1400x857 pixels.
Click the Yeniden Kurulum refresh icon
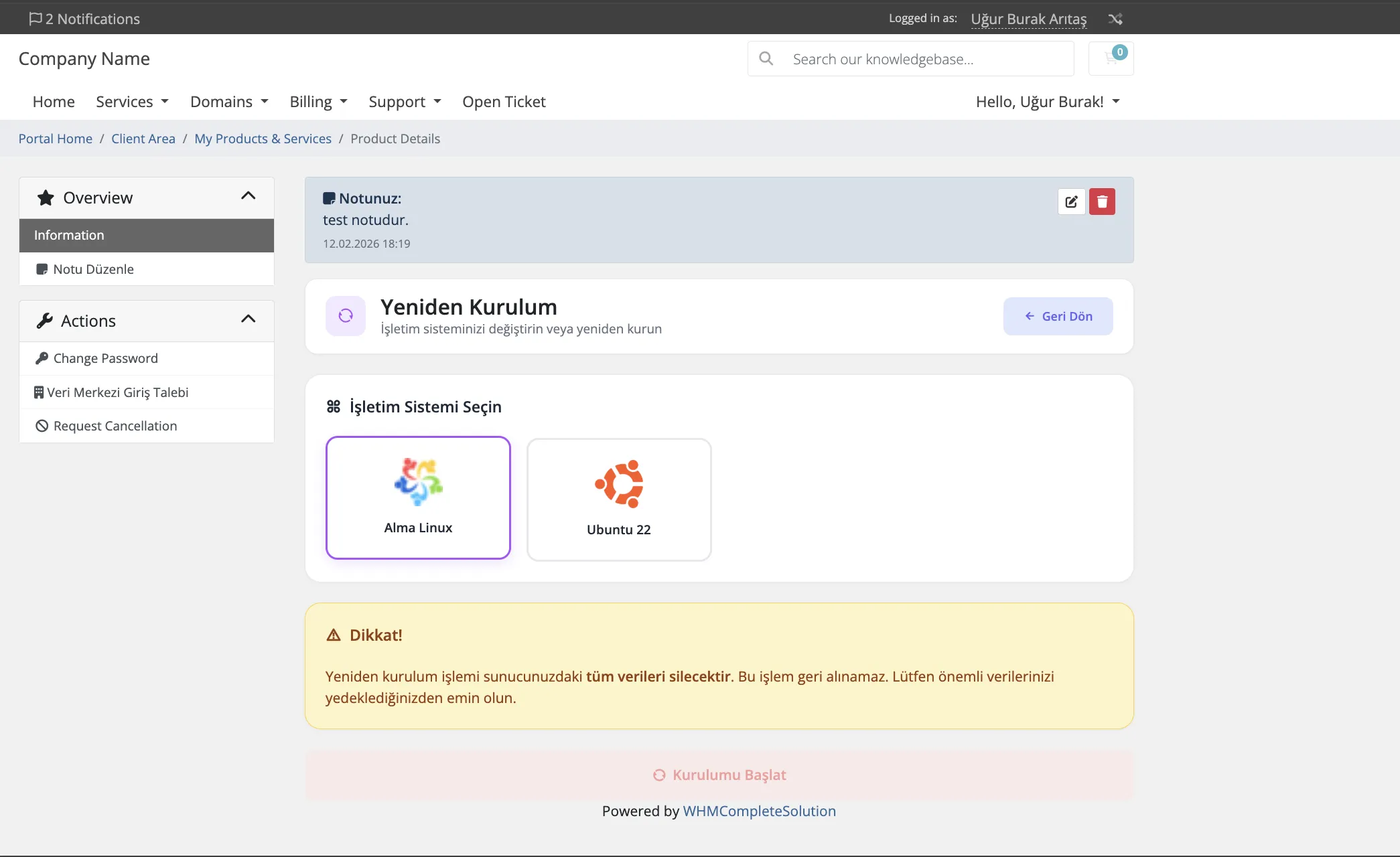(x=346, y=316)
